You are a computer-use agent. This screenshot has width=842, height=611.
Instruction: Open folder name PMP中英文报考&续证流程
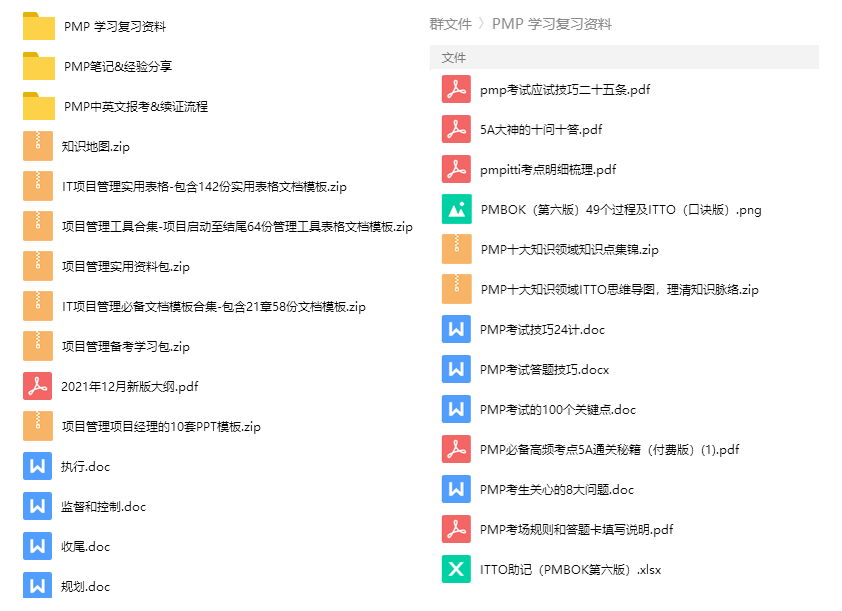(136, 106)
